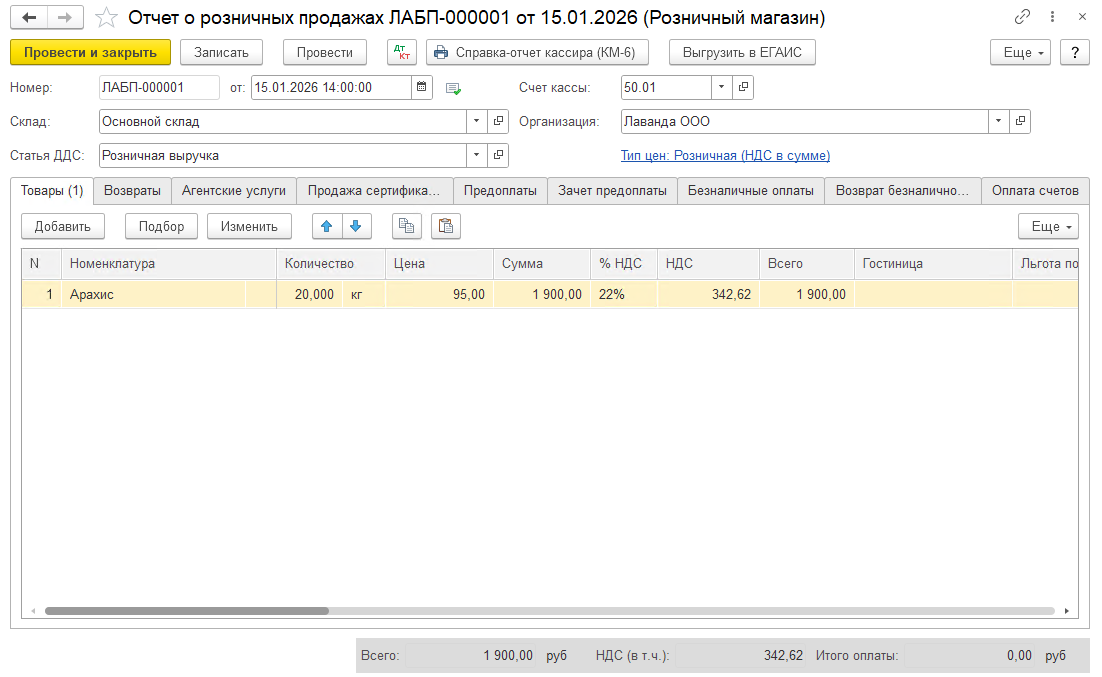The height and width of the screenshot is (677, 1102).
Task: Expand Статья ДДС dropdown list
Action: pyautogui.click(x=477, y=155)
